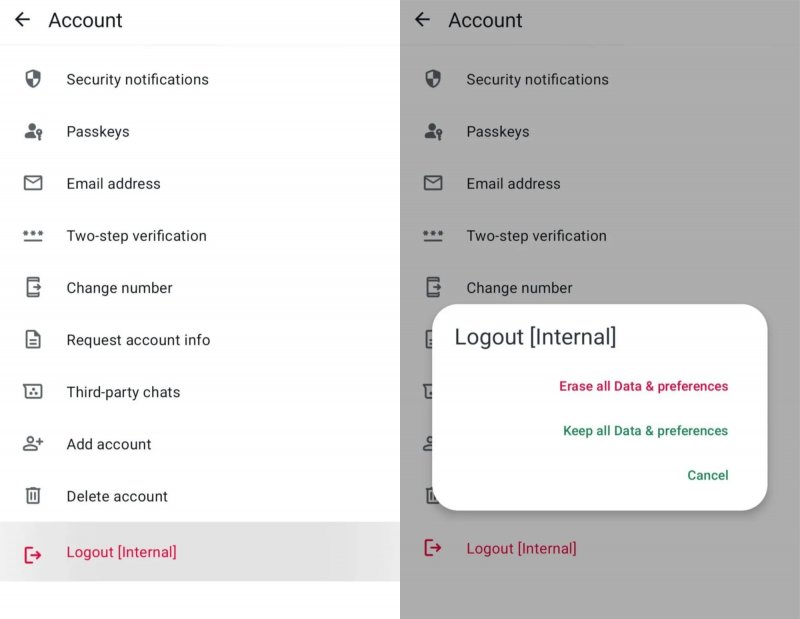Click the envelope icon on the undimmed left screen

click(33, 183)
